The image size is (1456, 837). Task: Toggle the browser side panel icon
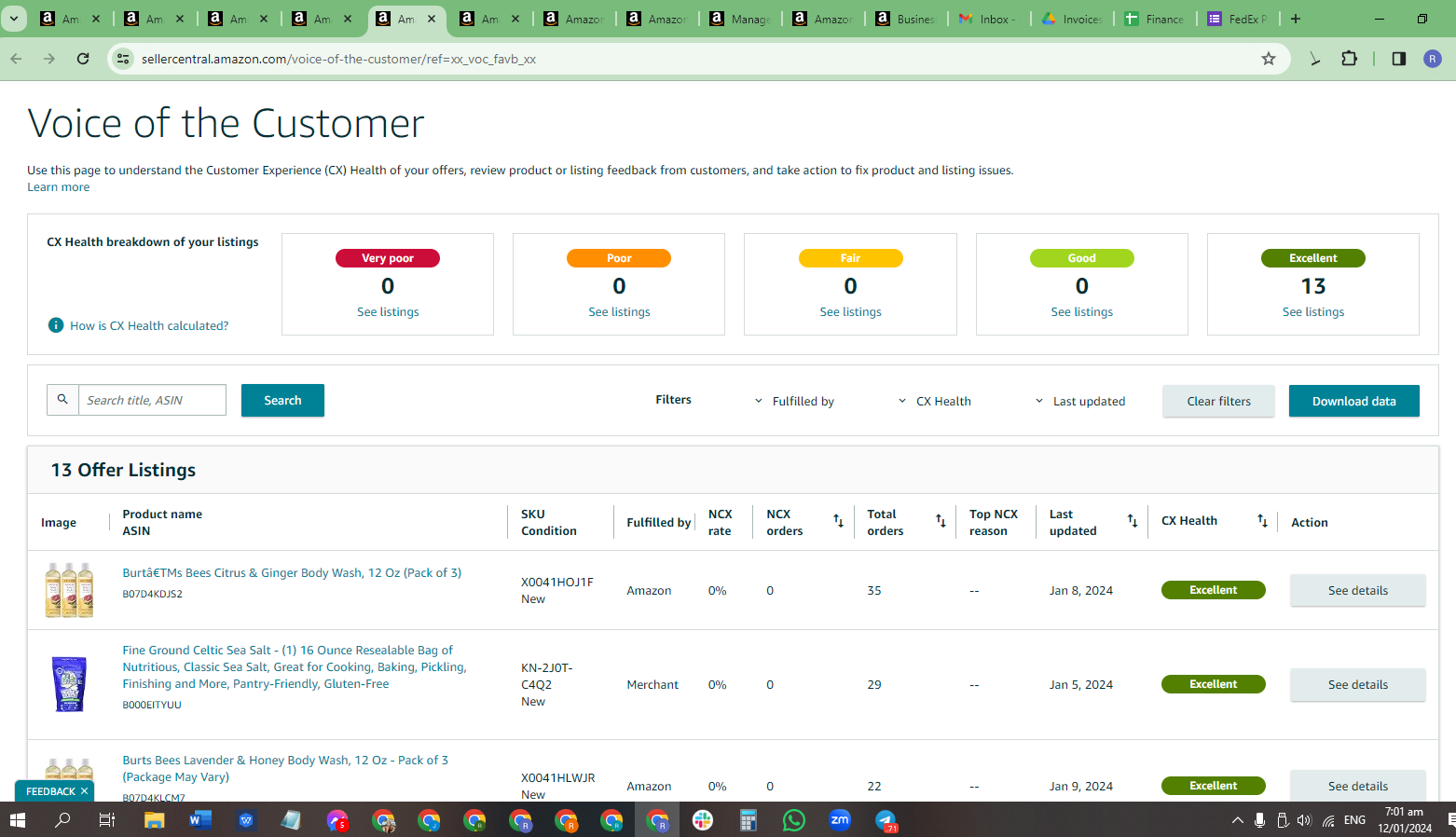pos(1399,59)
